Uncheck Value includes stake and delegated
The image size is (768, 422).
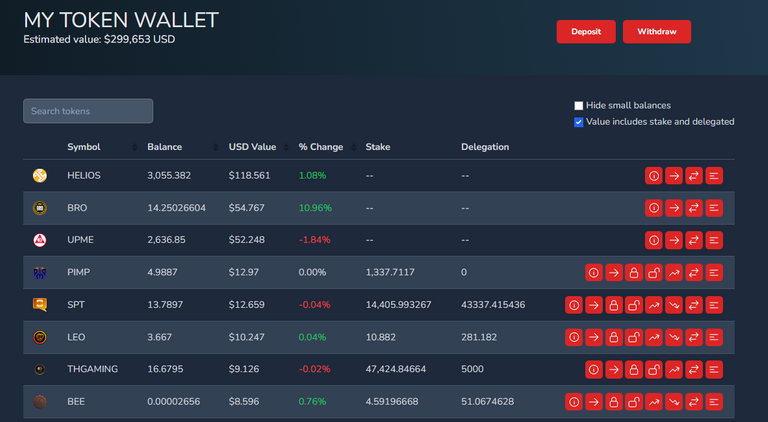579,122
